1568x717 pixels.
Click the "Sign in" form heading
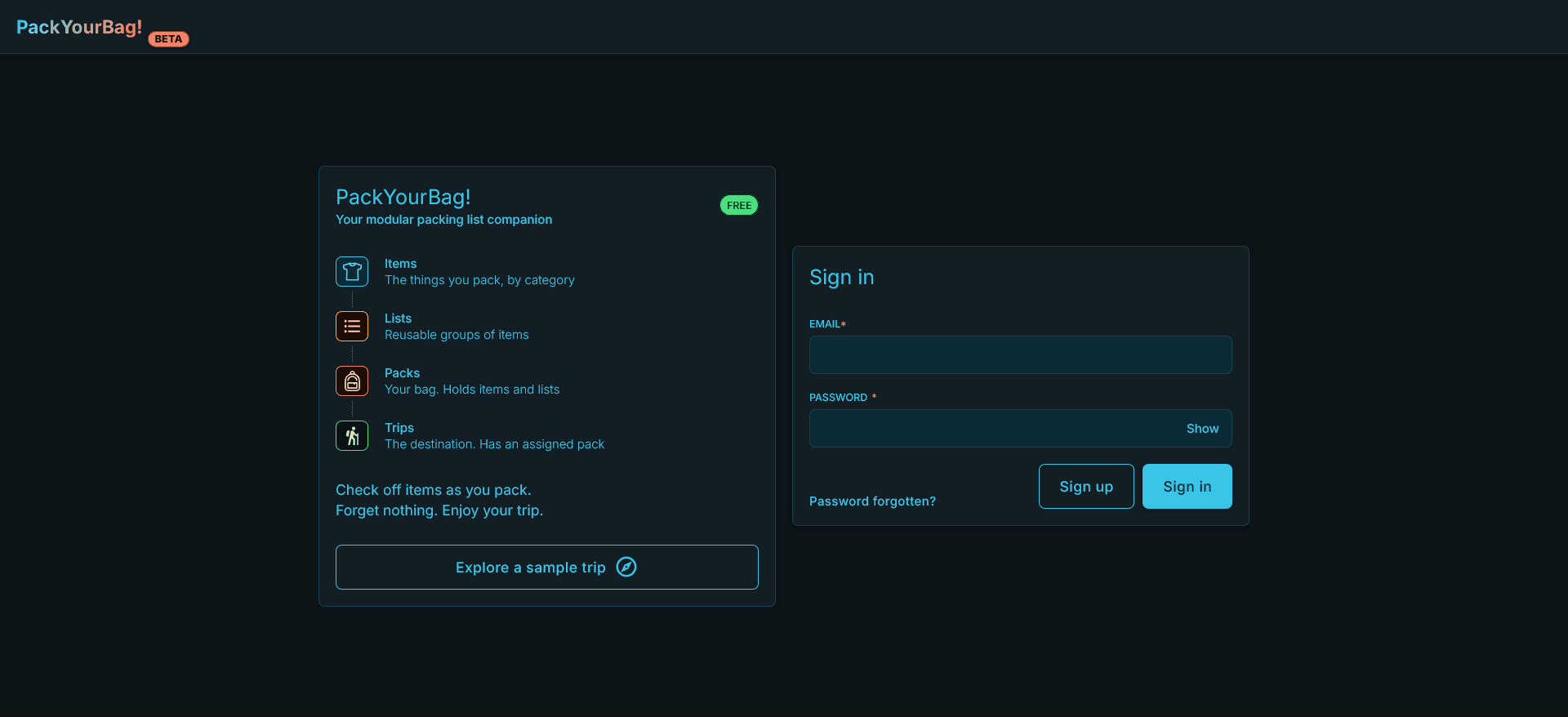pyautogui.click(x=841, y=278)
